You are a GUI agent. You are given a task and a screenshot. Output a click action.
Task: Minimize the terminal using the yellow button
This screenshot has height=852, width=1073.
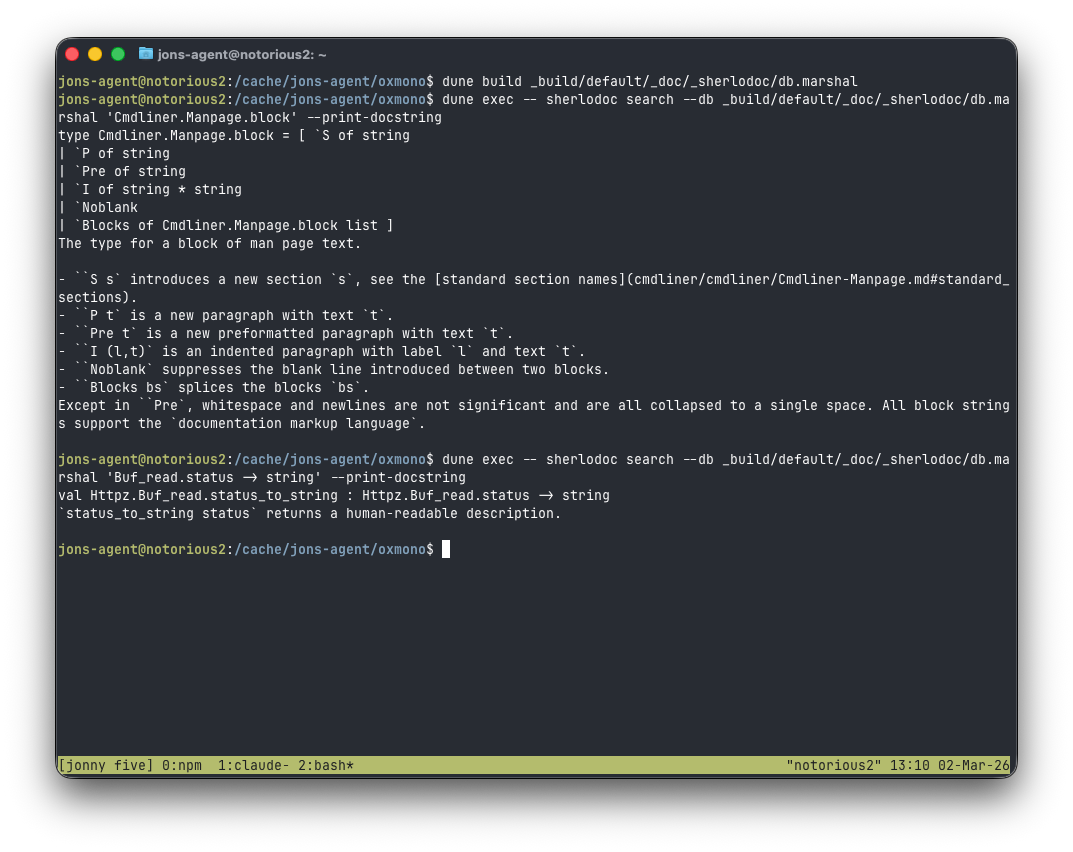pyautogui.click(x=95, y=54)
